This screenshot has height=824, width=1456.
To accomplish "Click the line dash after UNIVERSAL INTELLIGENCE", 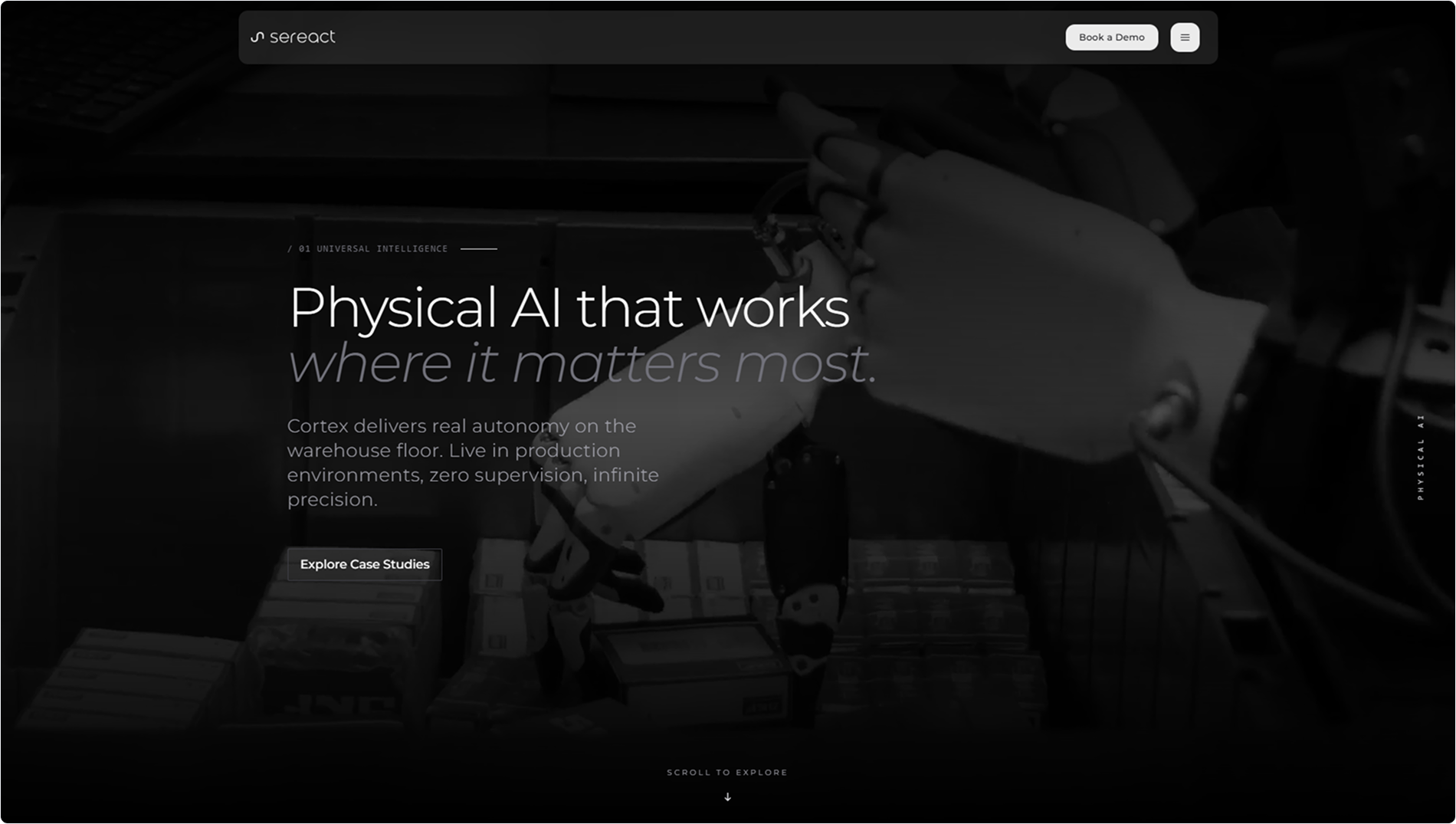I will click(478, 248).
